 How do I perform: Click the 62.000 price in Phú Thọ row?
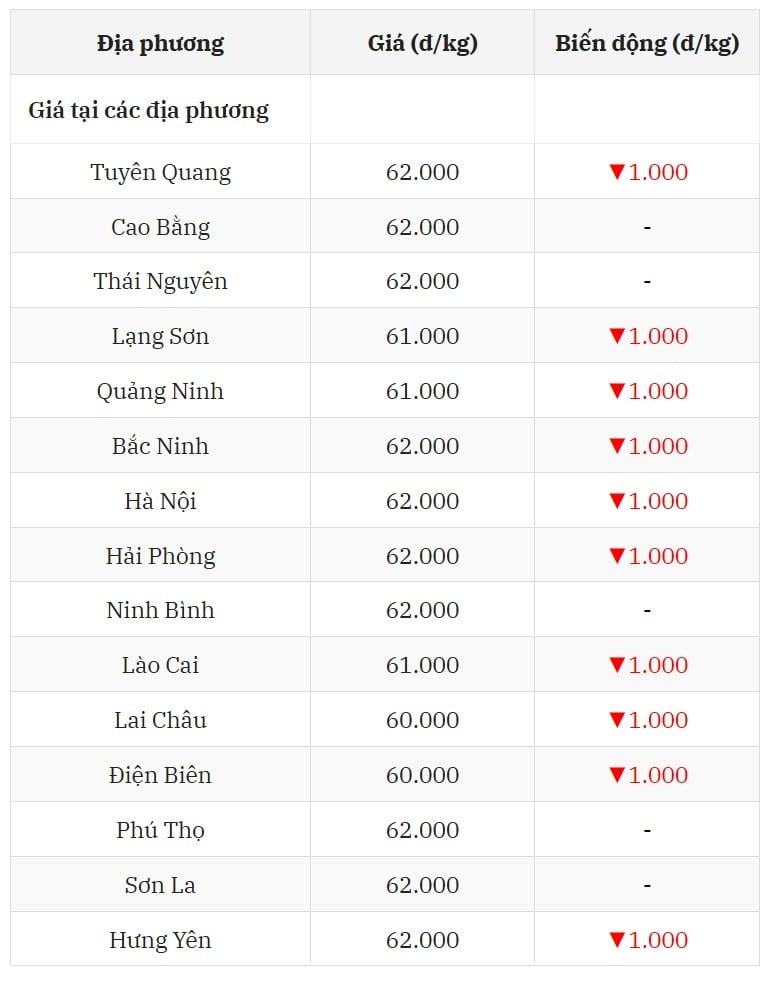point(422,831)
